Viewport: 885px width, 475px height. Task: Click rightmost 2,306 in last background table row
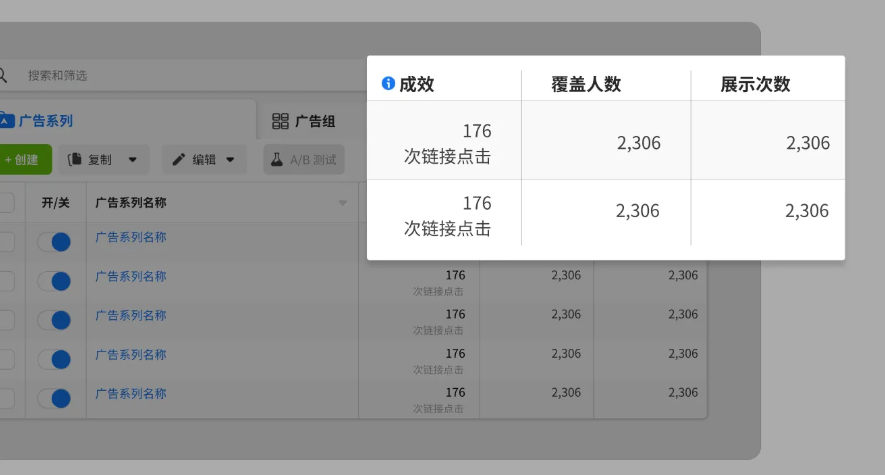(x=683, y=393)
